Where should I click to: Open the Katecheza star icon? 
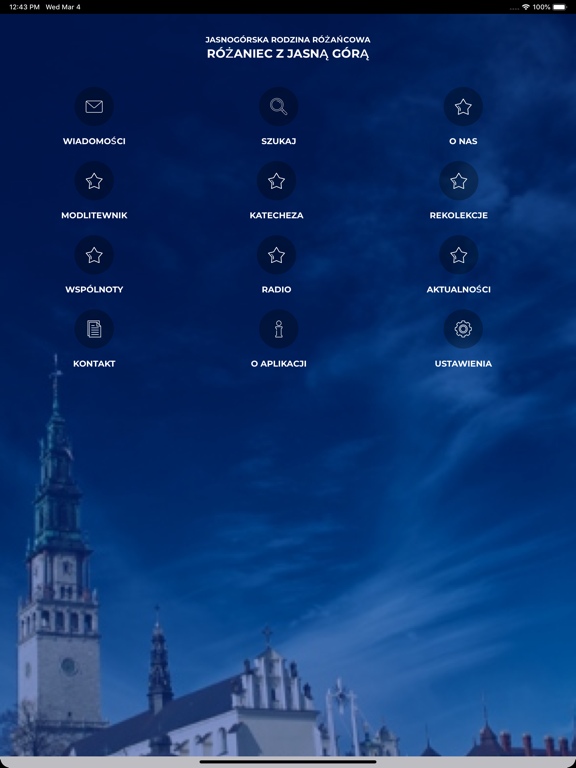pyautogui.click(x=277, y=181)
